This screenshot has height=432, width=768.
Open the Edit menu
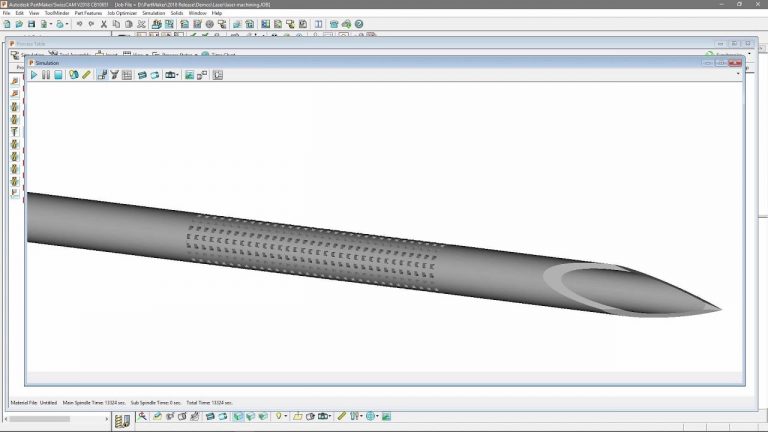[x=20, y=13]
